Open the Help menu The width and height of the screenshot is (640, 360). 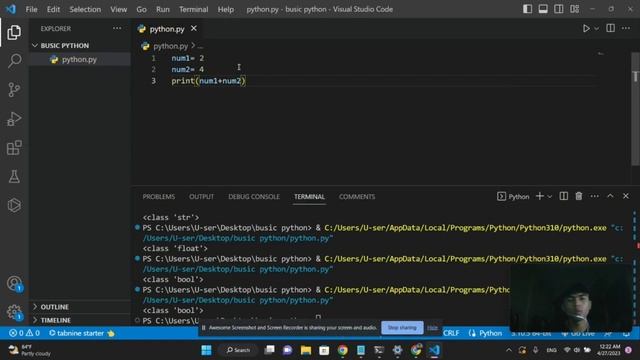coord(226,9)
